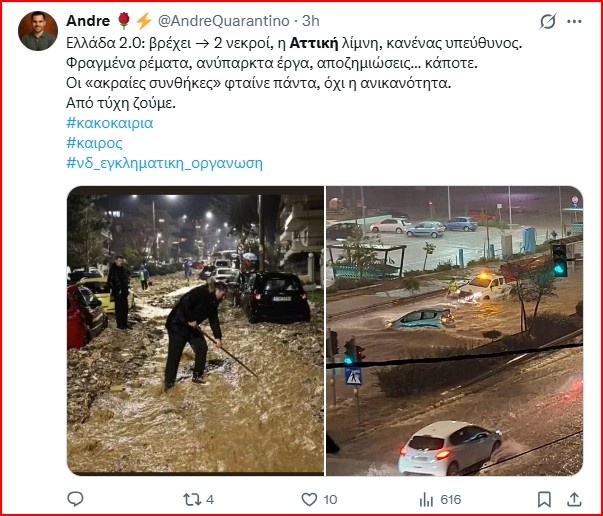Viewport: 603px width, 516px height.
Task: Click the Grok slashed-circle icon
Action: (x=548, y=22)
